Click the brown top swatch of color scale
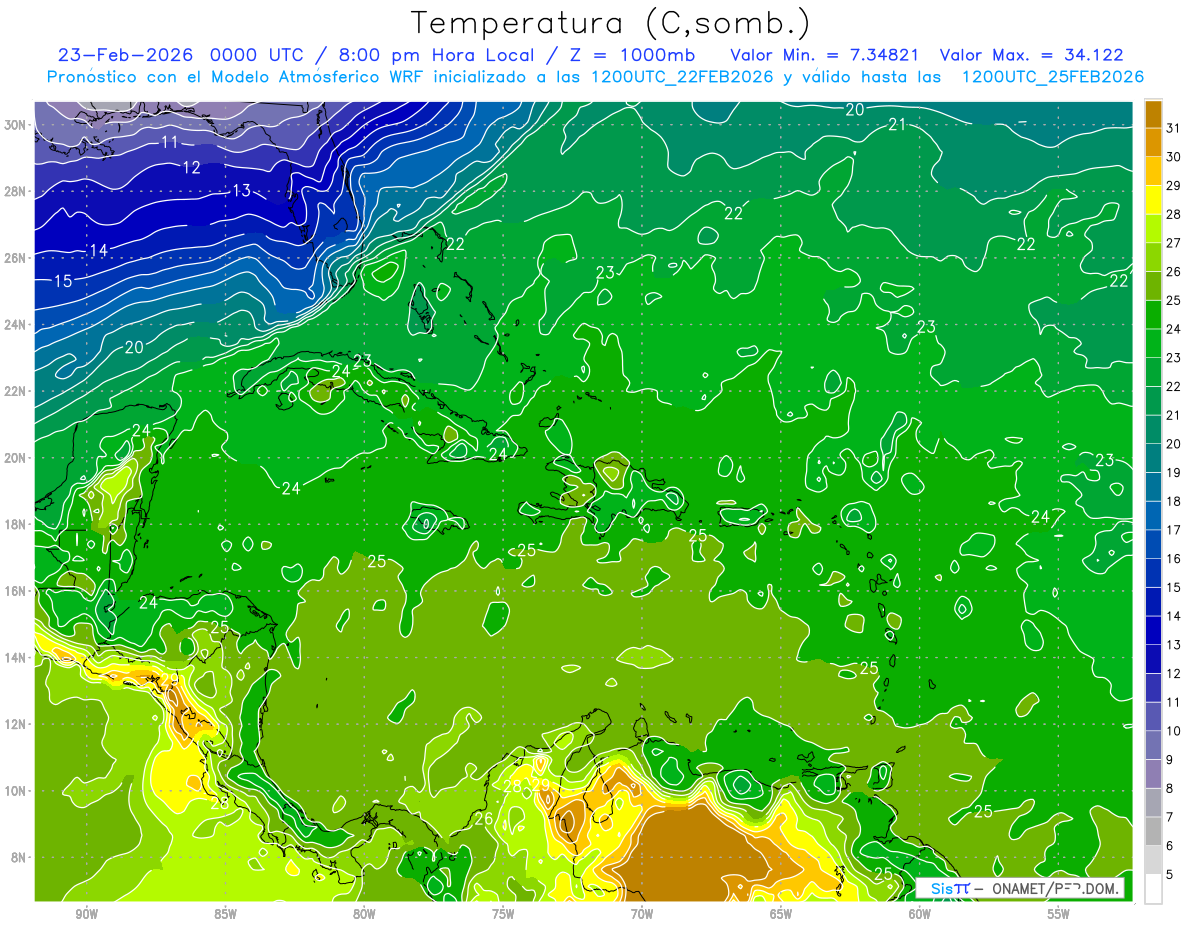The image size is (1200, 927). (1153, 114)
